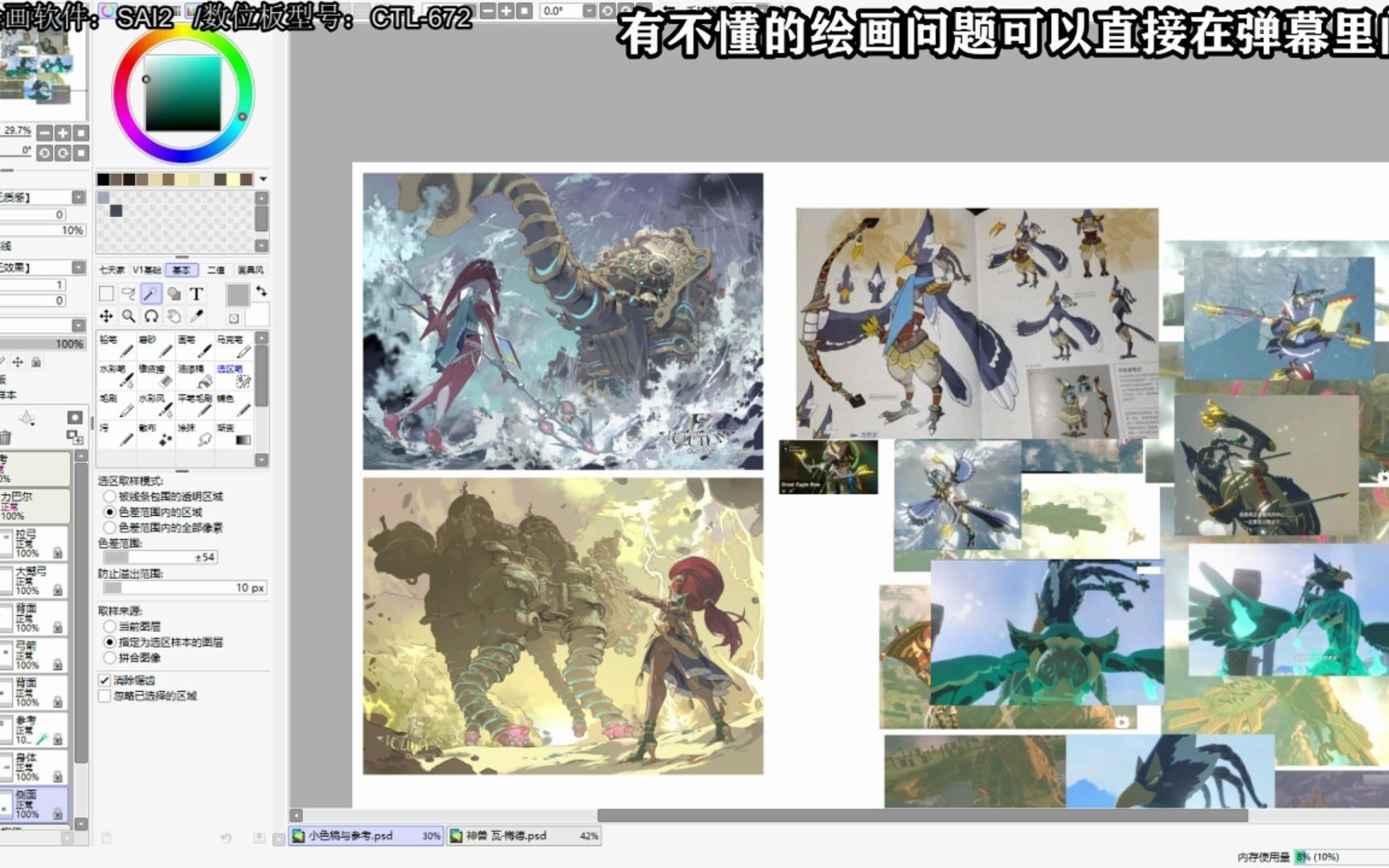Select the zoom magnifier tool
The height and width of the screenshot is (868, 1389).
[x=129, y=316]
